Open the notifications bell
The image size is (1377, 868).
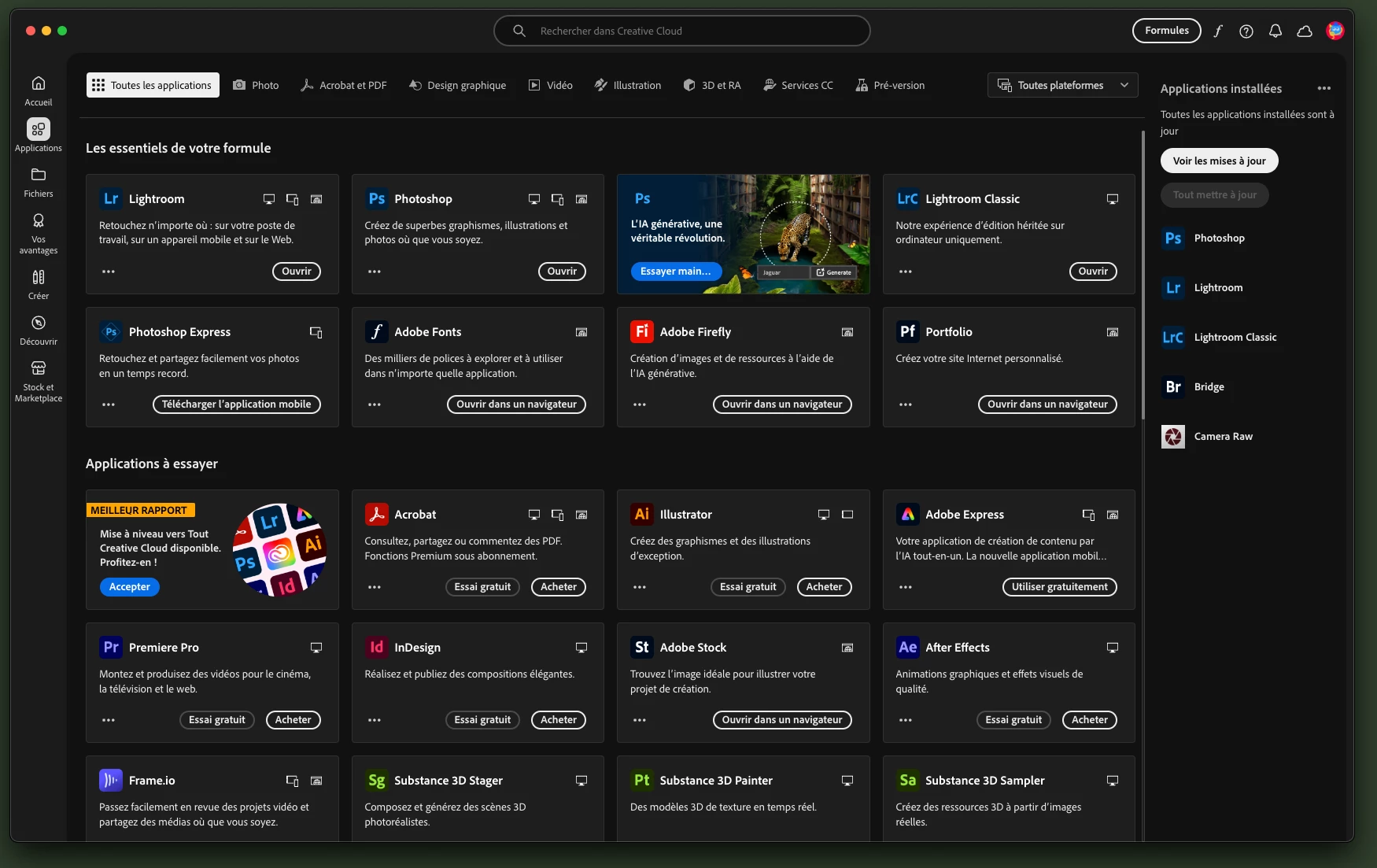[x=1275, y=31]
